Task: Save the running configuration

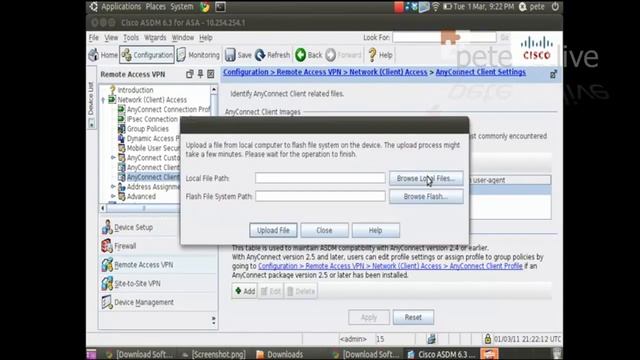Action: pos(238,55)
